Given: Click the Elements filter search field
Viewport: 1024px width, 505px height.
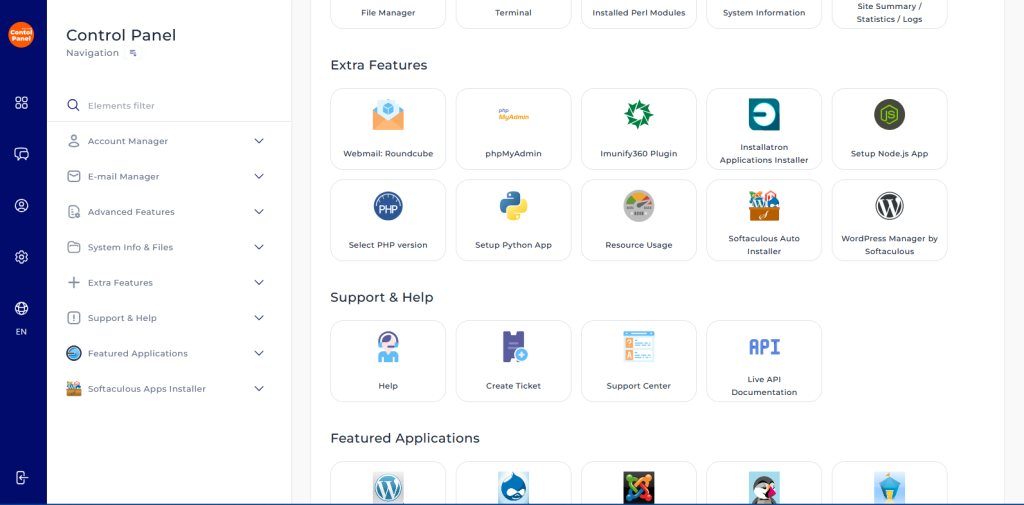Looking at the screenshot, I should coord(170,105).
